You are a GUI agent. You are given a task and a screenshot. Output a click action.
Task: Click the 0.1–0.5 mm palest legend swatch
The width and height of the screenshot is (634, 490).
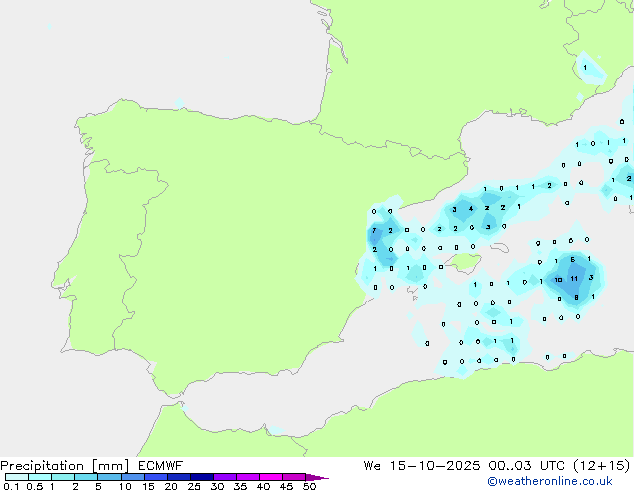pyautogui.click(x=17, y=477)
